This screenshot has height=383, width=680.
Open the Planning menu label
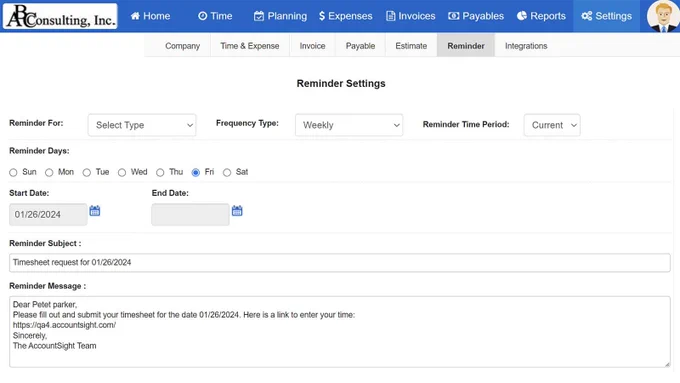tap(287, 16)
